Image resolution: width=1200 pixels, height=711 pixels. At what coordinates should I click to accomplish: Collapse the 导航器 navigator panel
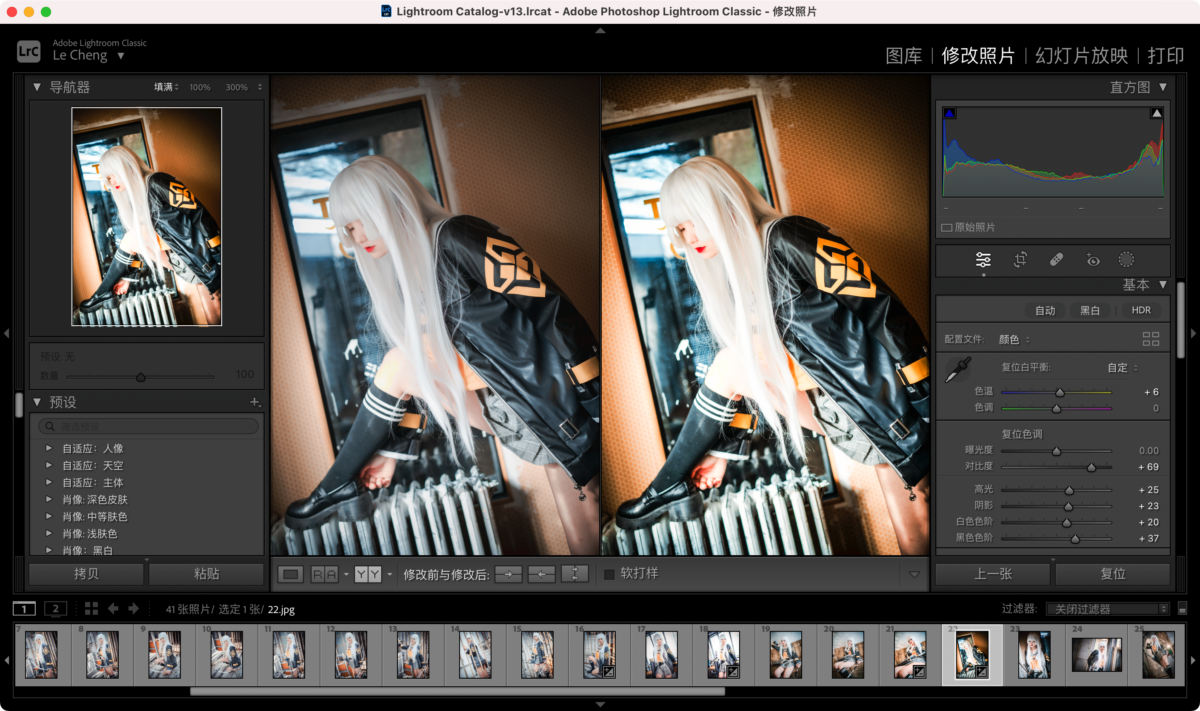(37, 87)
